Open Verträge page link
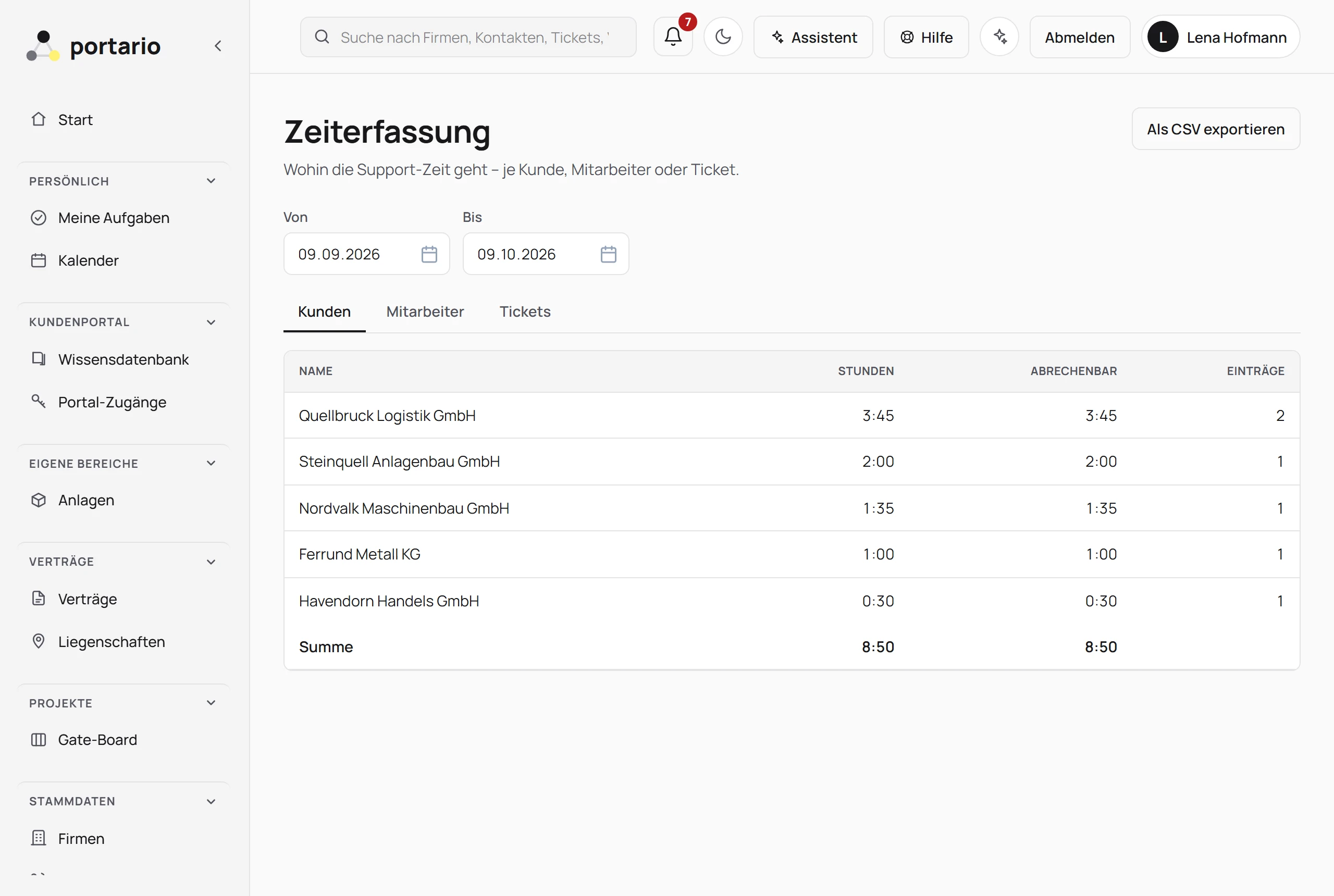1334x896 pixels. click(x=124, y=599)
